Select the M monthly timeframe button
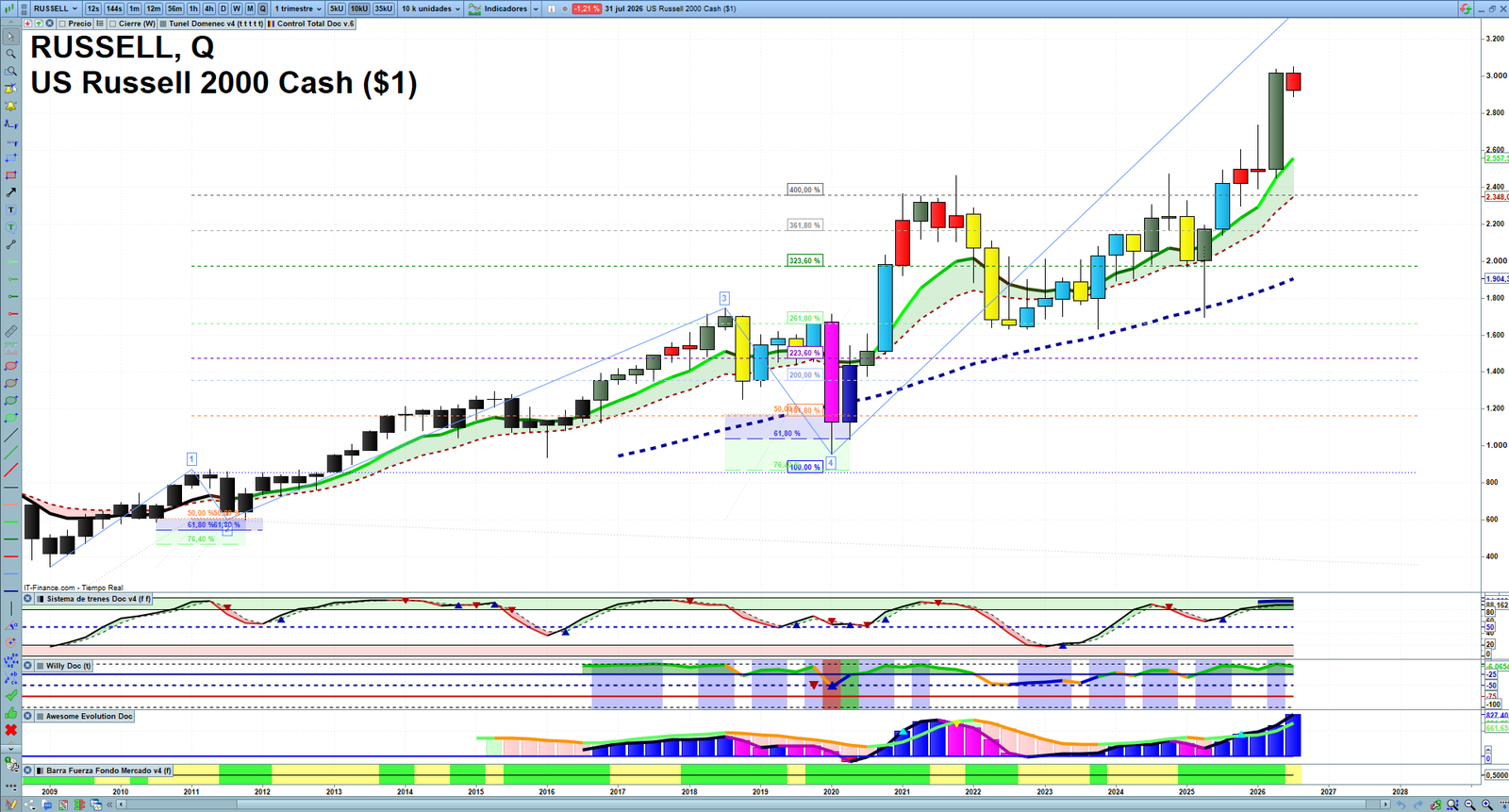This screenshot has height=812, width=1509. (250, 8)
